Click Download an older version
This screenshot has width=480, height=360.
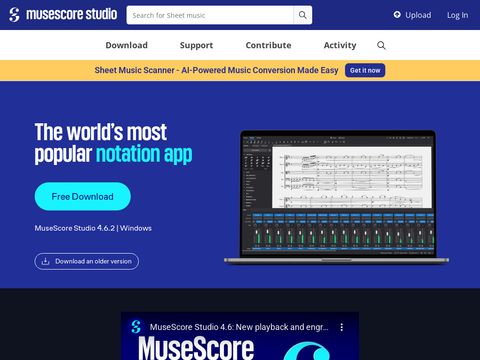coord(87,261)
